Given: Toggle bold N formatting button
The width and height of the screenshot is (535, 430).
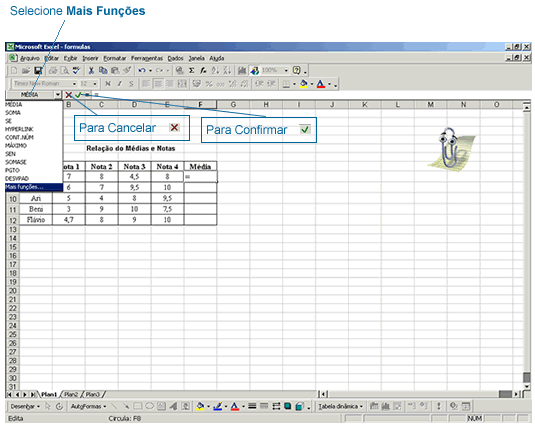Looking at the screenshot, I should pos(108,84).
